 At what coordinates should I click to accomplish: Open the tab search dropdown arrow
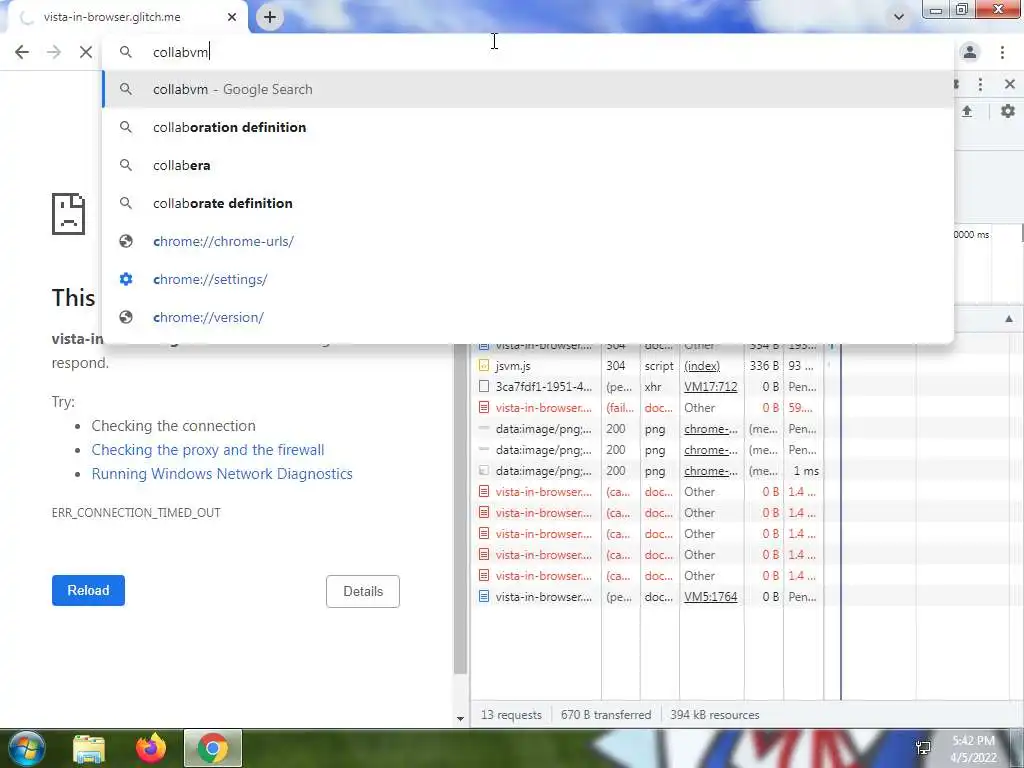pos(899,17)
